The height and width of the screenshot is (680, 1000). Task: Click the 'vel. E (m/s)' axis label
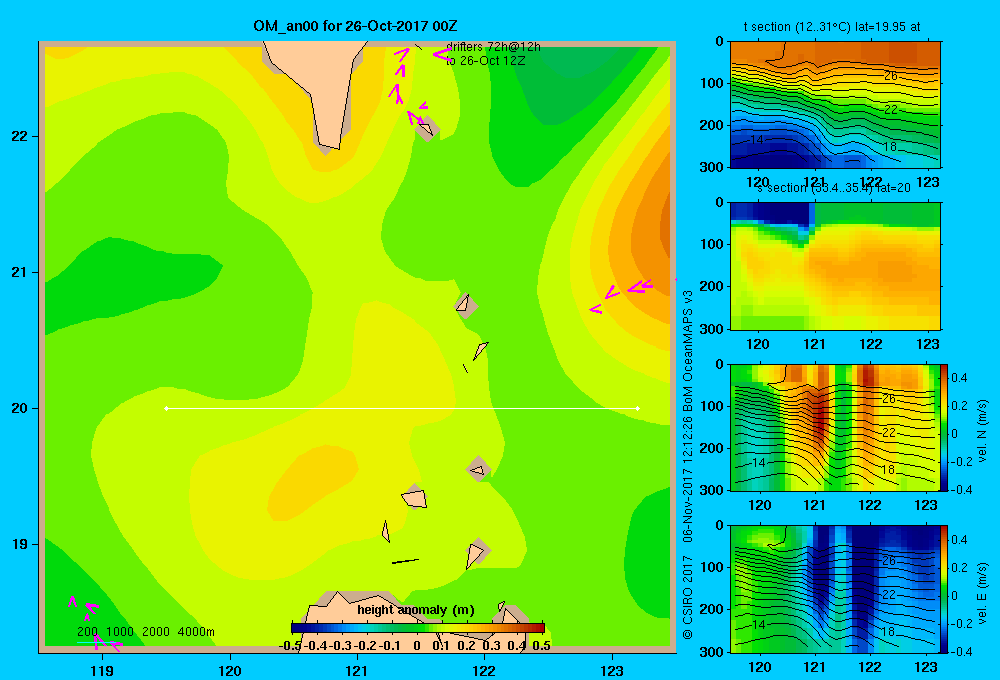(983, 593)
